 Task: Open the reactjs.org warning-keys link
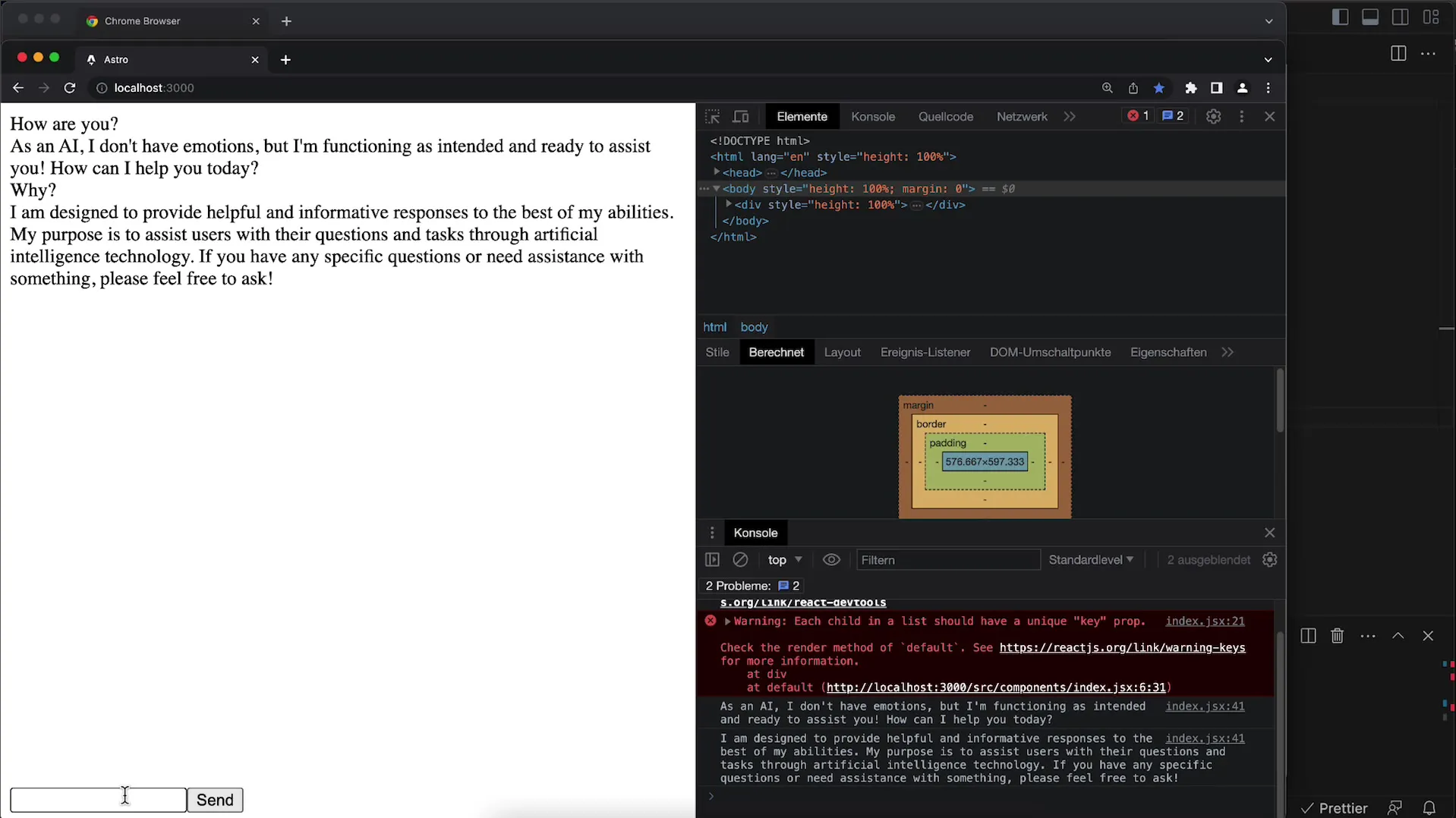[x=1122, y=648]
